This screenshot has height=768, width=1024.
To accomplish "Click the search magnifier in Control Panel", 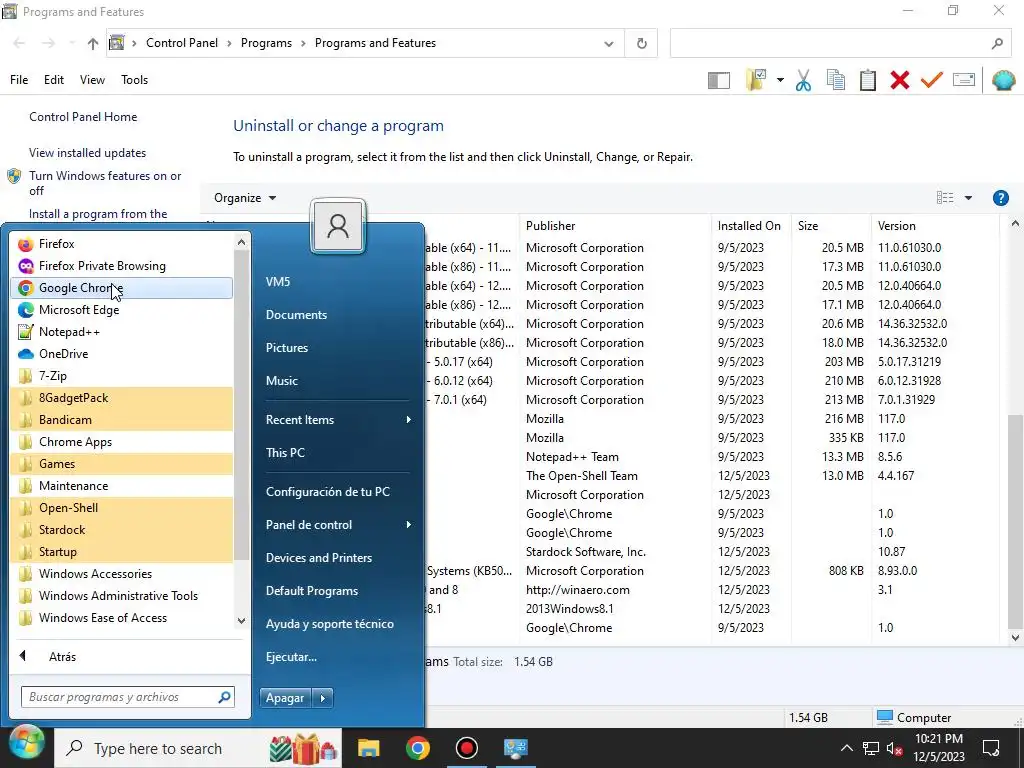I will 997,44.
